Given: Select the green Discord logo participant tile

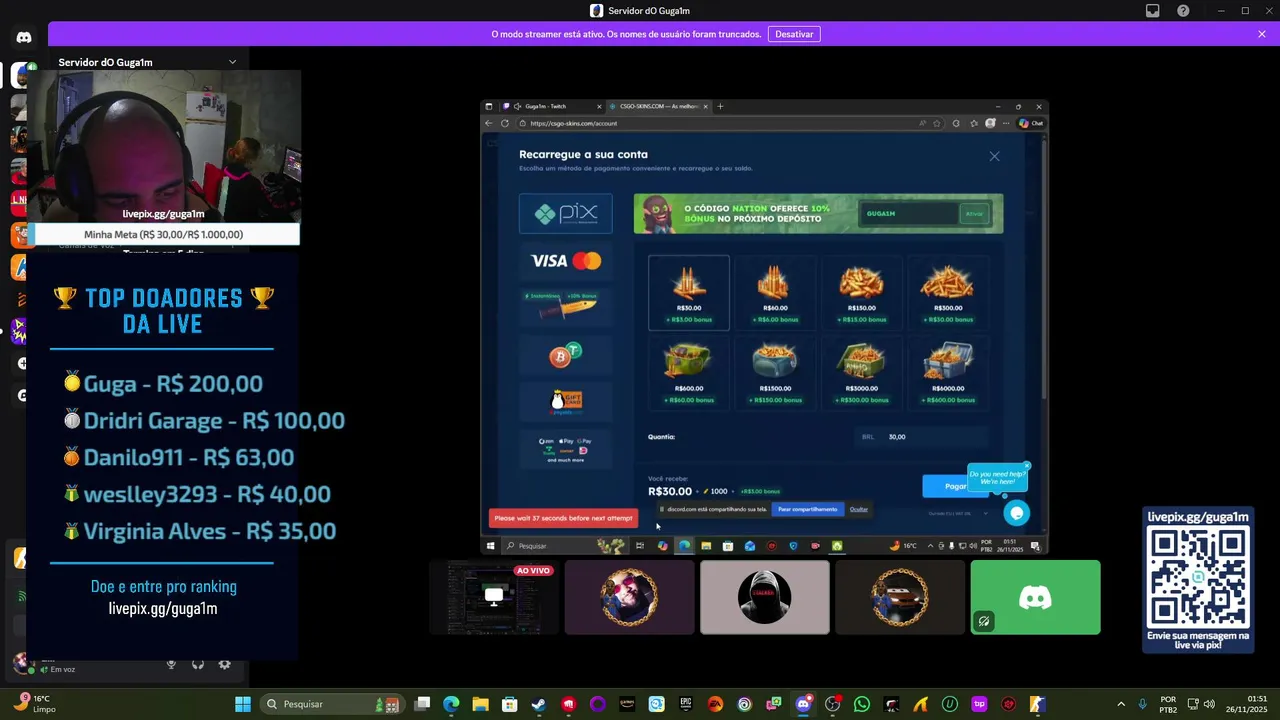Looking at the screenshot, I should pyautogui.click(x=1035, y=597).
